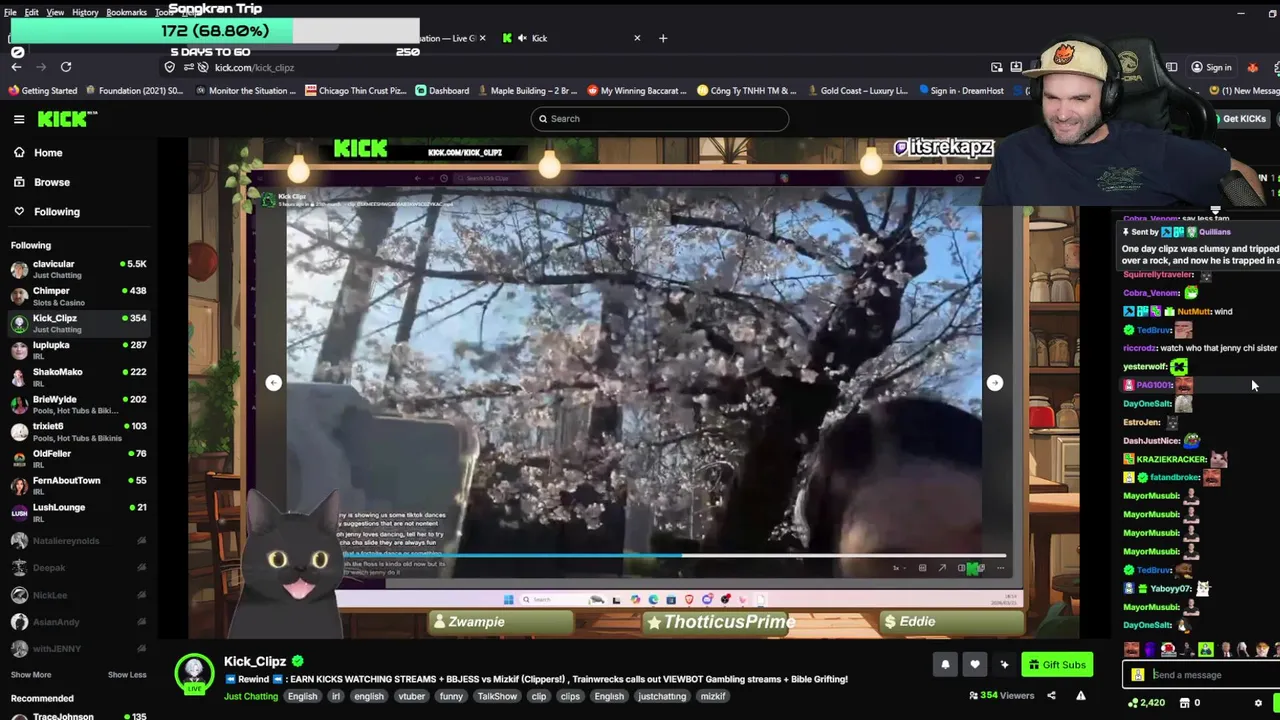1280x720 pixels.
Task: Open the Gold Coast Luxury bookmark
Action: 857,90
